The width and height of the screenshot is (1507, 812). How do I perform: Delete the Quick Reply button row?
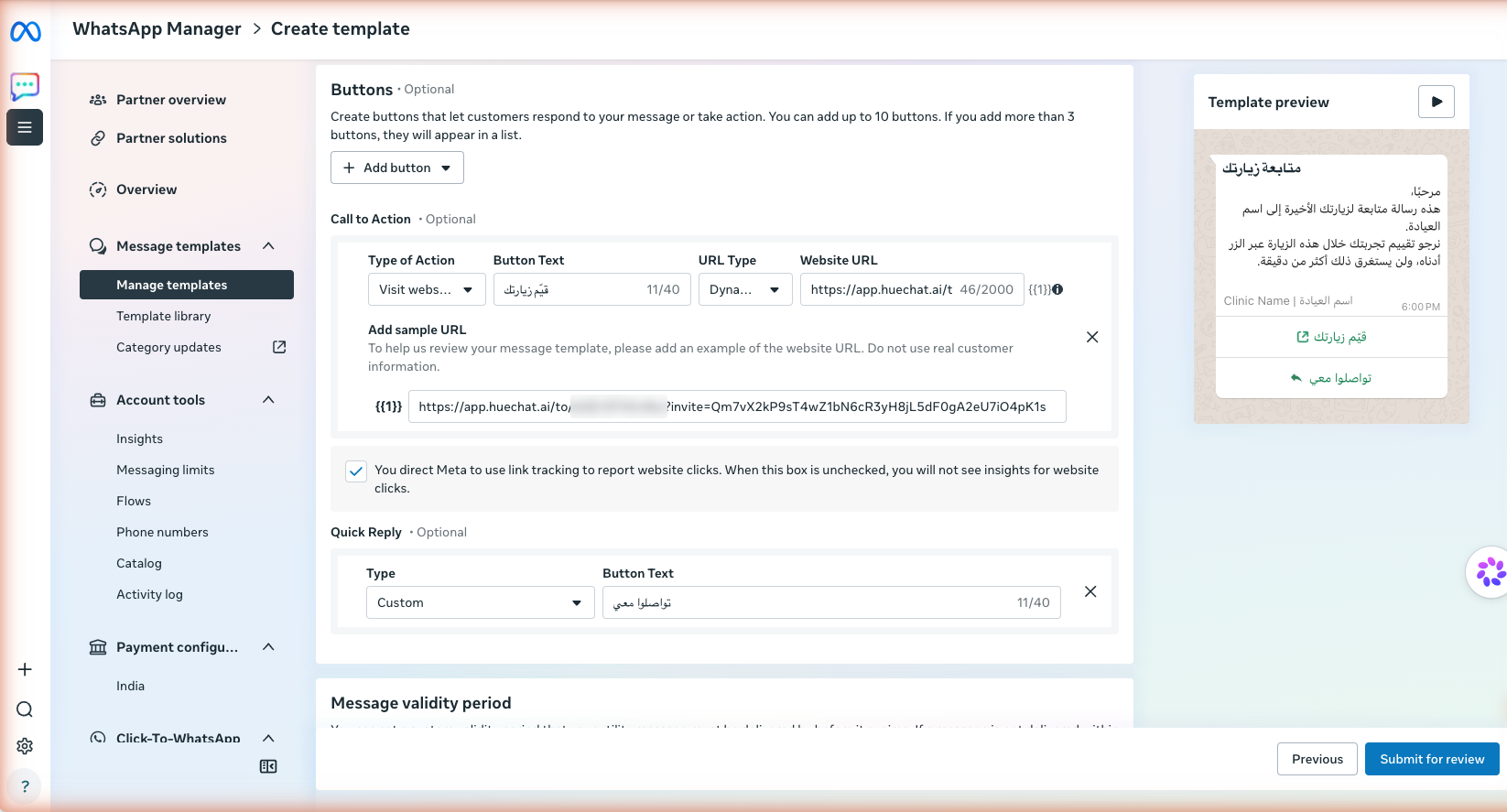tap(1090, 591)
